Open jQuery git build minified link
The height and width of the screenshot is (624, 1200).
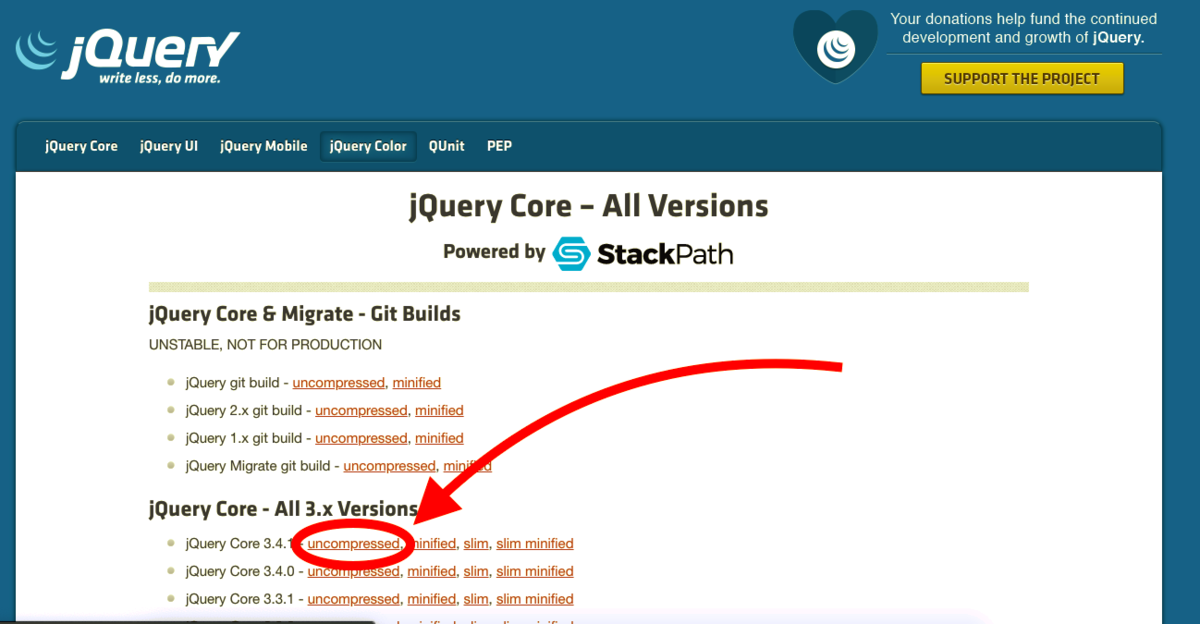pyautogui.click(x=417, y=383)
